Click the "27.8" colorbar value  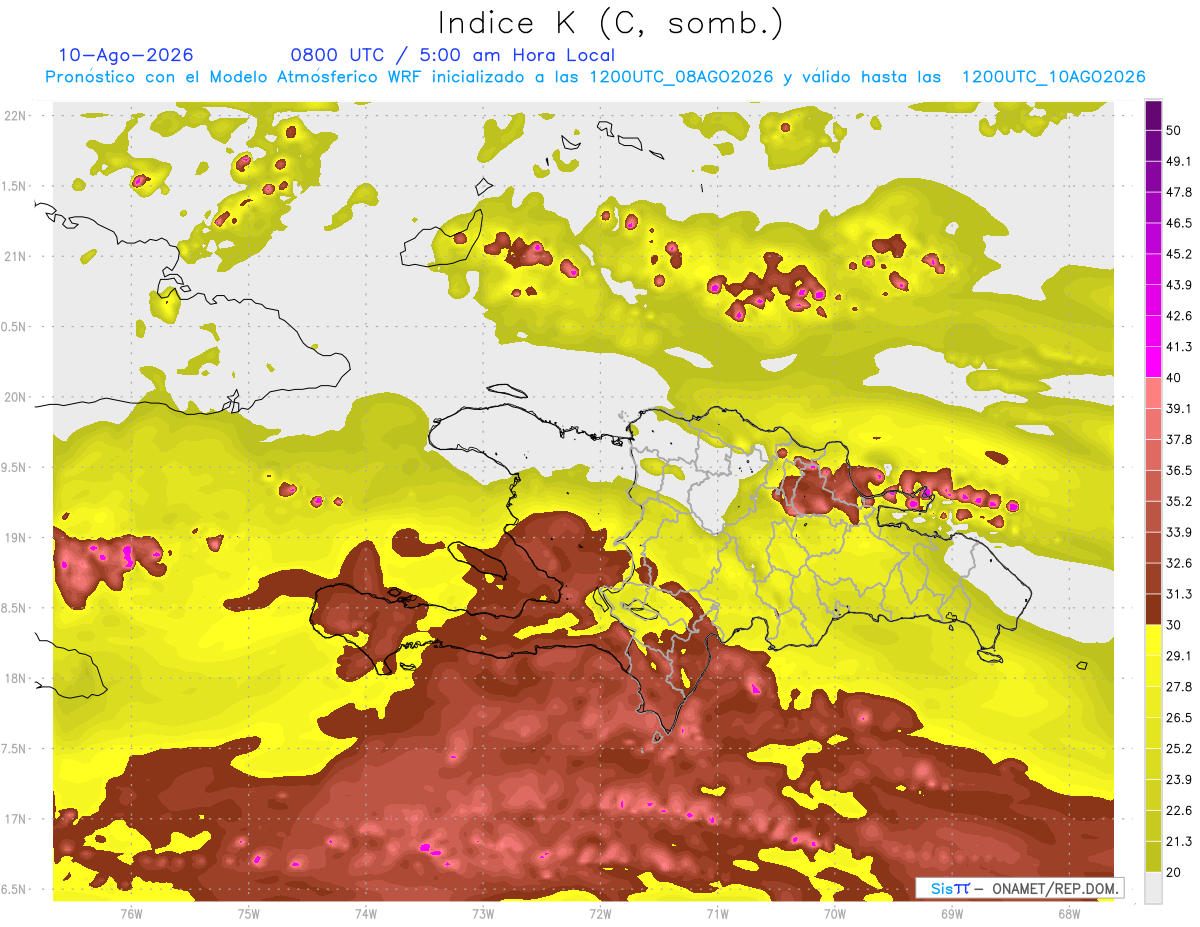coord(1179,687)
